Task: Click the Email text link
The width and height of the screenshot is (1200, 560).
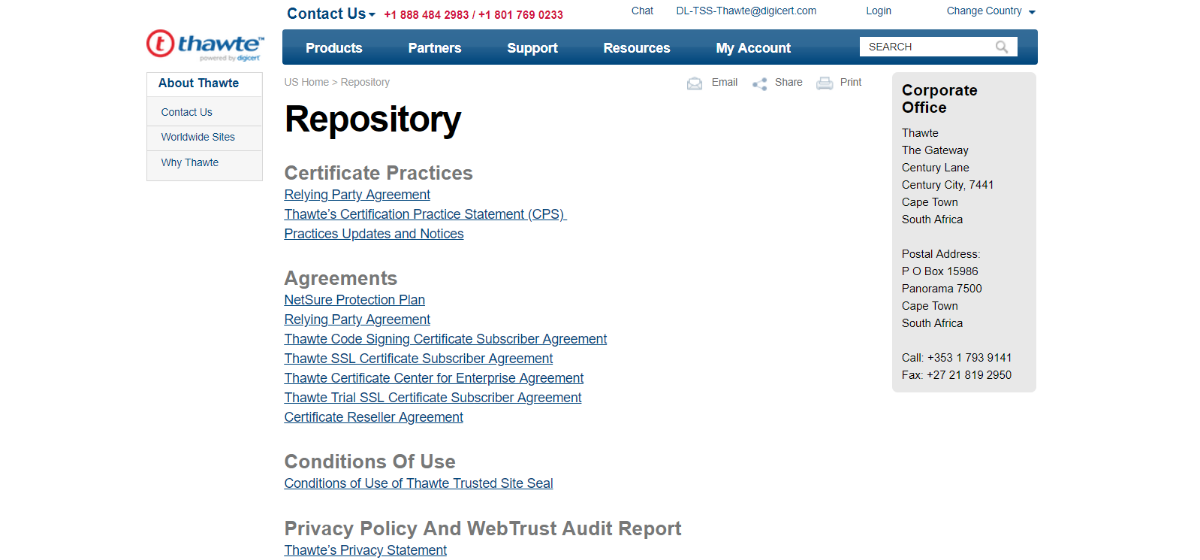Action: click(725, 82)
